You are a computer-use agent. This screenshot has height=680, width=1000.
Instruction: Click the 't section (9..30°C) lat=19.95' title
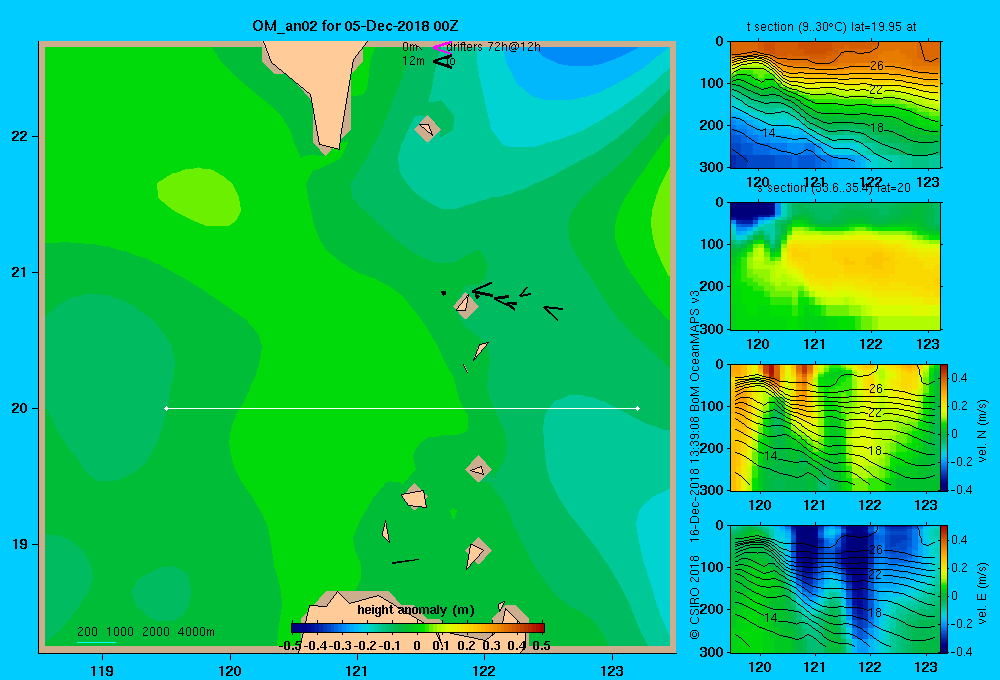tap(832, 27)
